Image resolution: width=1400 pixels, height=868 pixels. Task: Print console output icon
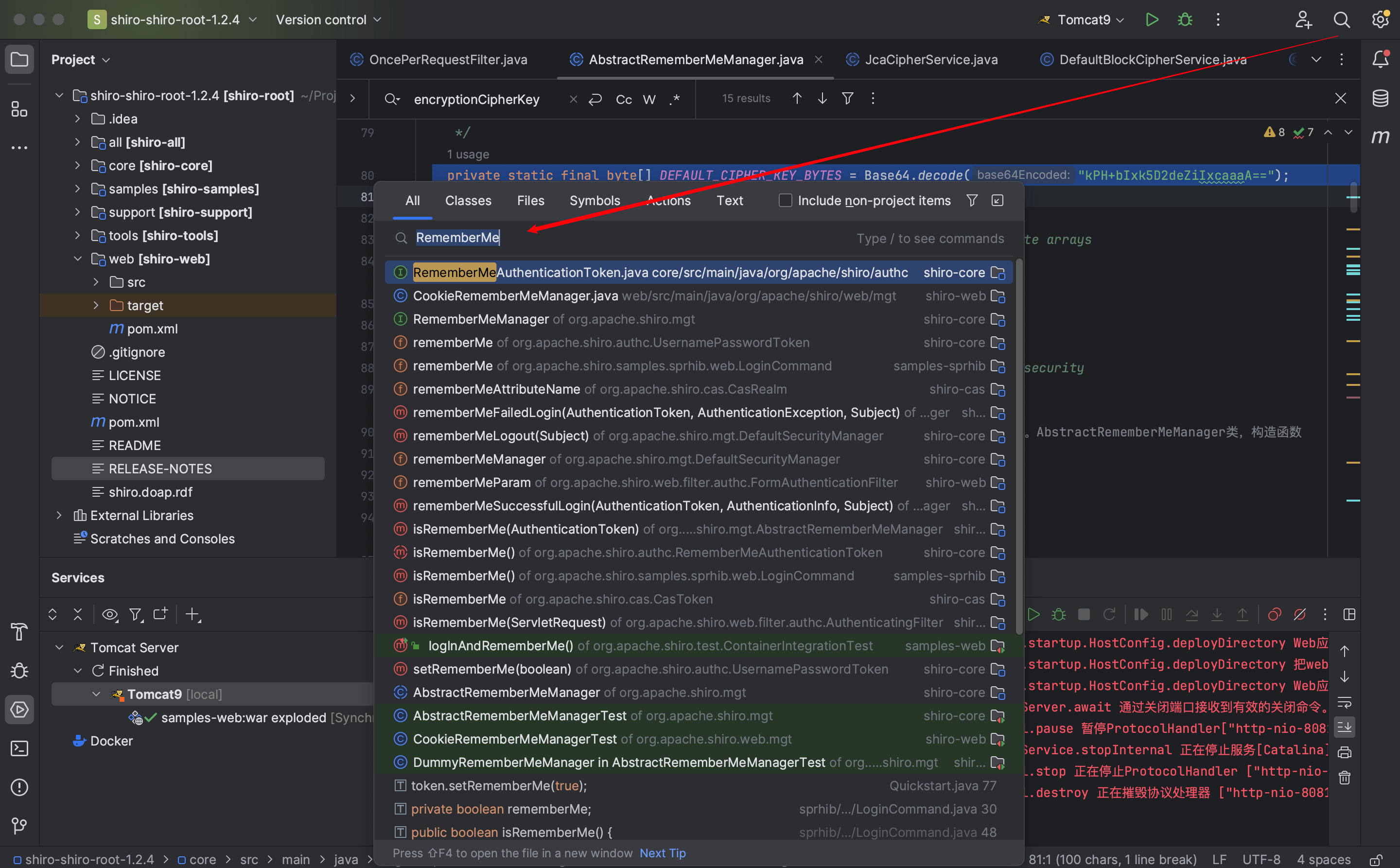1344,752
